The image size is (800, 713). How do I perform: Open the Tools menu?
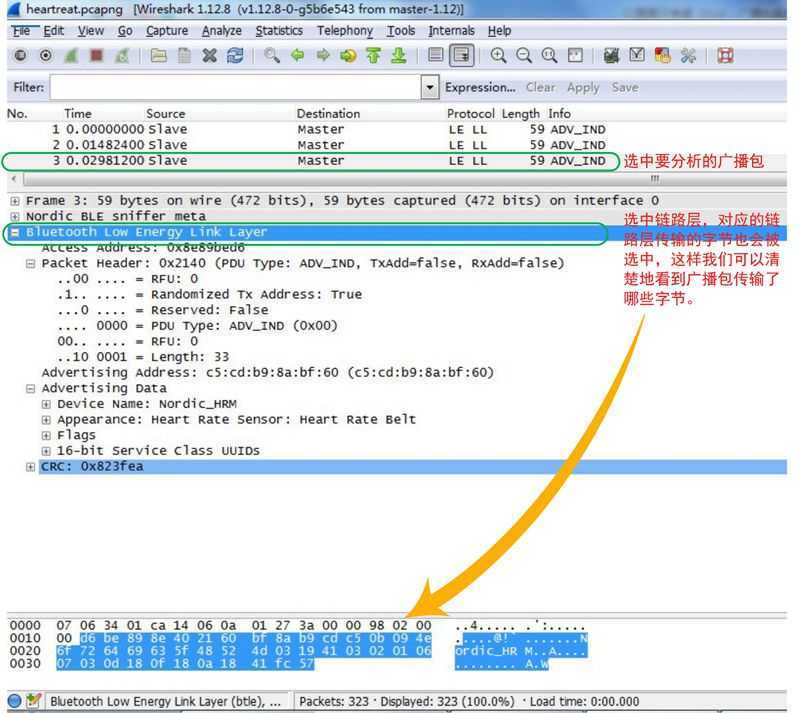pyautogui.click(x=401, y=31)
